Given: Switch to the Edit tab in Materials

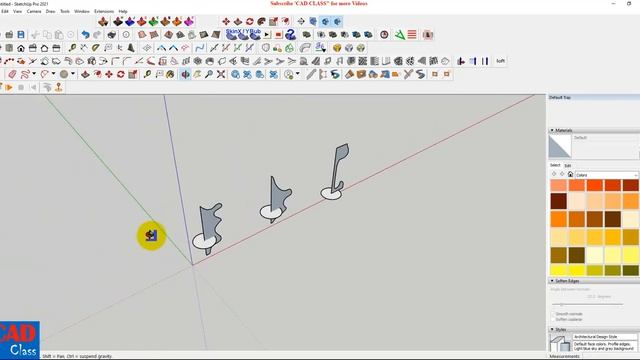Looking at the screenshot, I should click(567, 166).
